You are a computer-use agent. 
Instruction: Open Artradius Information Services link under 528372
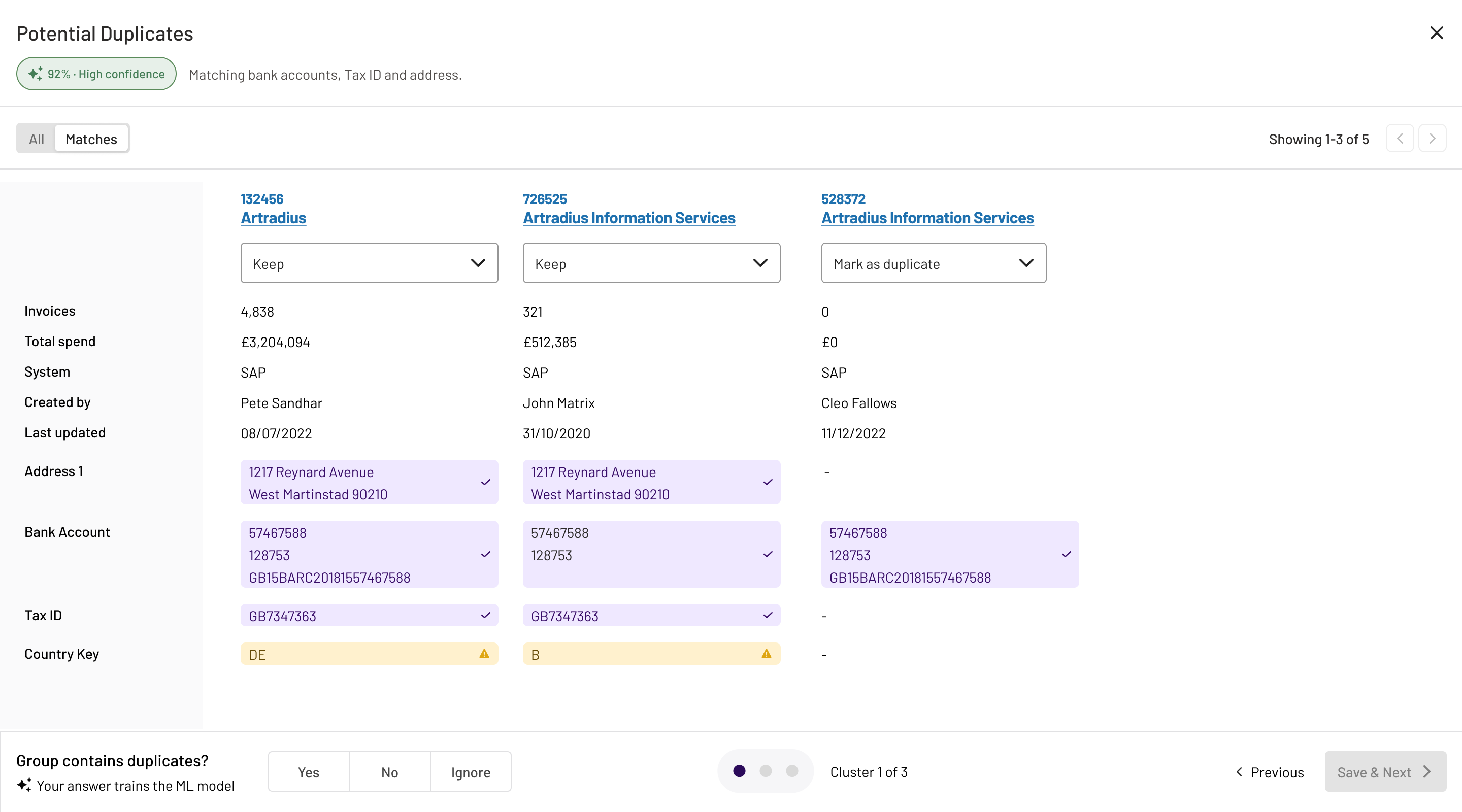(x=927, y=218)
